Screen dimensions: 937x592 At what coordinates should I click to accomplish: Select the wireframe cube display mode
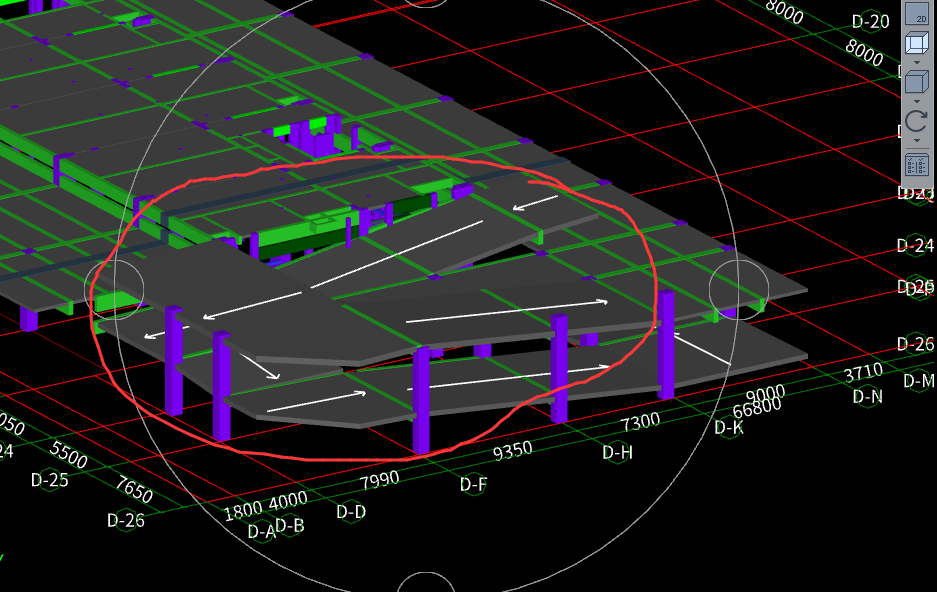click(x=917, y=44)
